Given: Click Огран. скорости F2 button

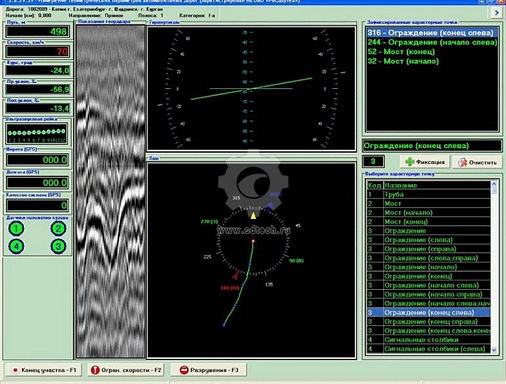Looking at the screenshot, I should (126, 370).
